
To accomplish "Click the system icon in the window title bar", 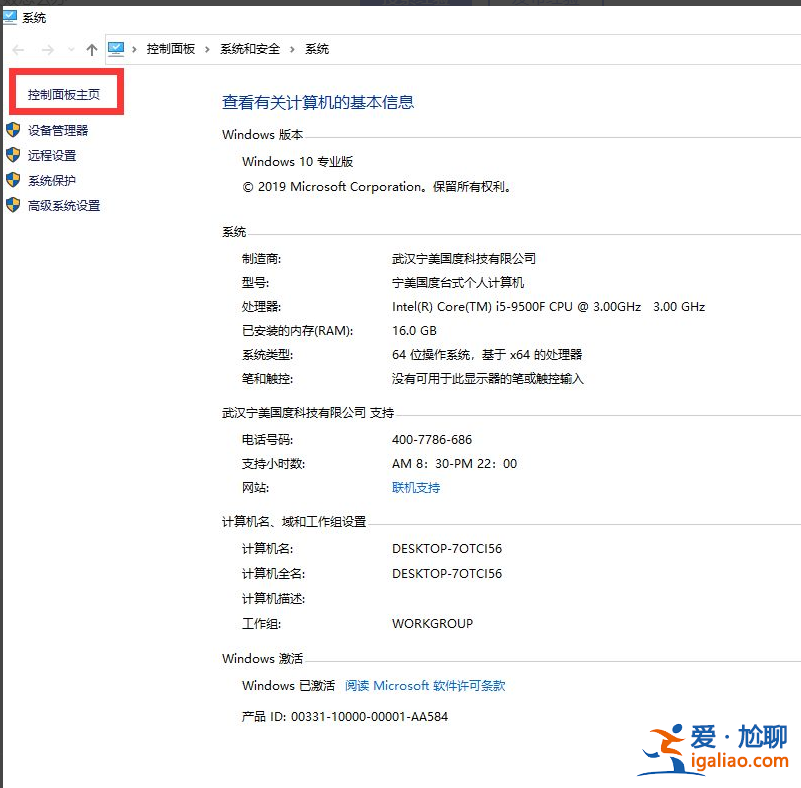I will (8, 17).
